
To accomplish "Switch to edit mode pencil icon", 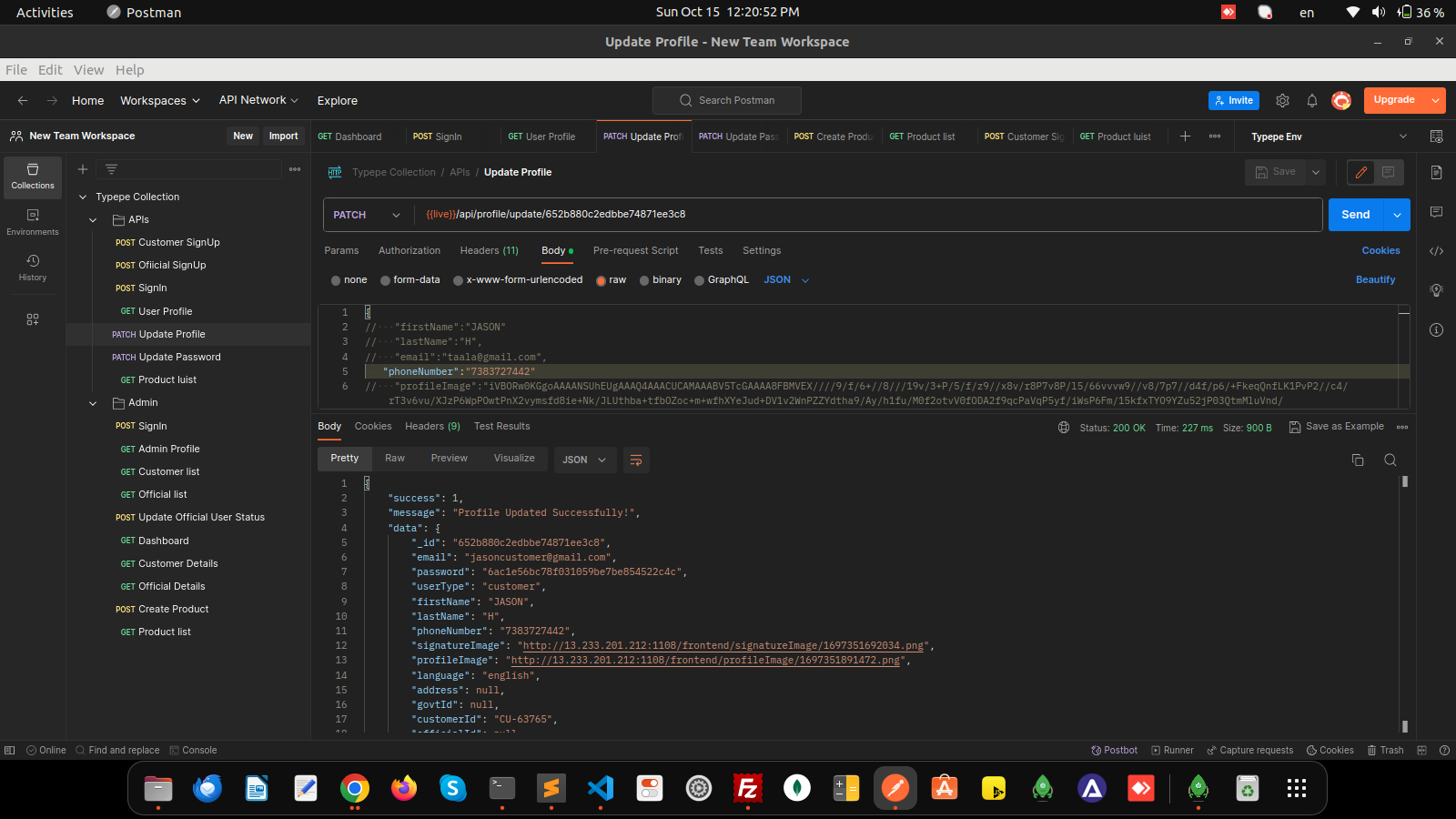I will click(x=1361, y=172).
